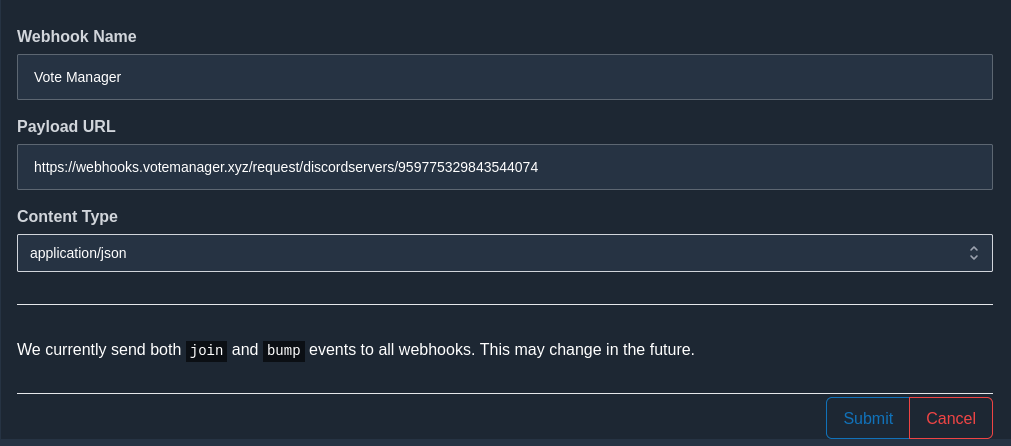1011x446 pixels.
Task: Click the server ID number ending the URL
Action: pyautogui.click(x=468, y=168)
